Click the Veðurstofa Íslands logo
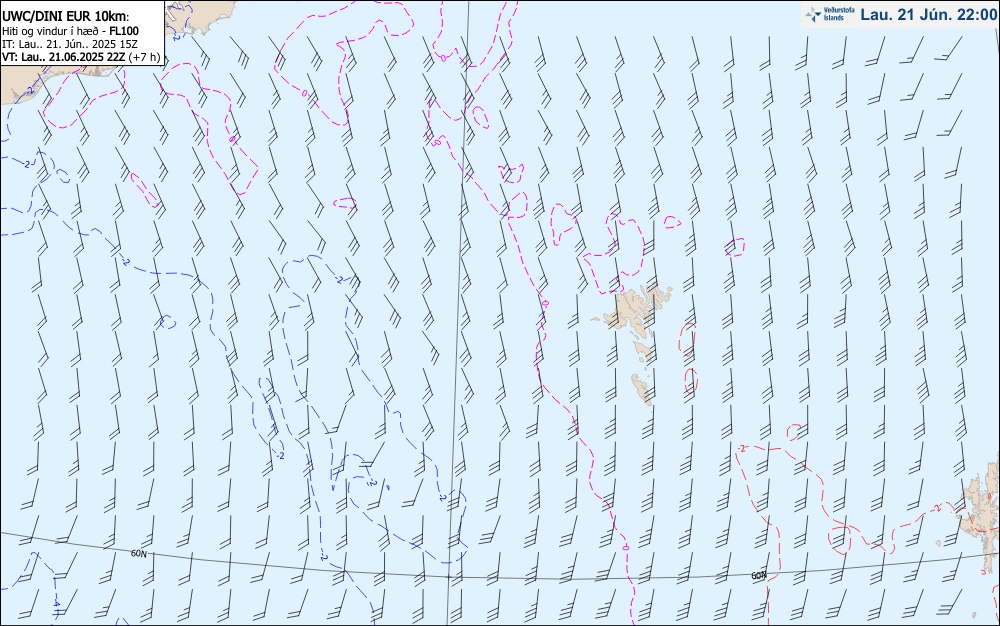The height and width of the screenshot is (626, 1000). (830, 15)
